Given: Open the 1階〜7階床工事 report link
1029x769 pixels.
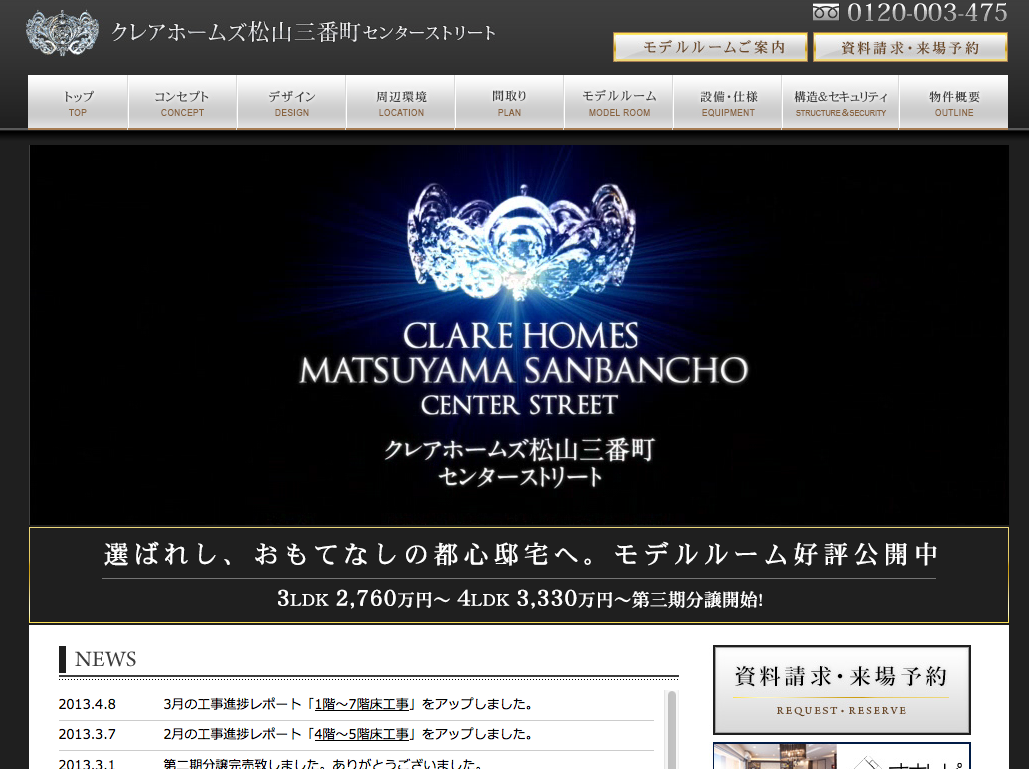Looking at the screenshot, I should (x=364, y=704).
